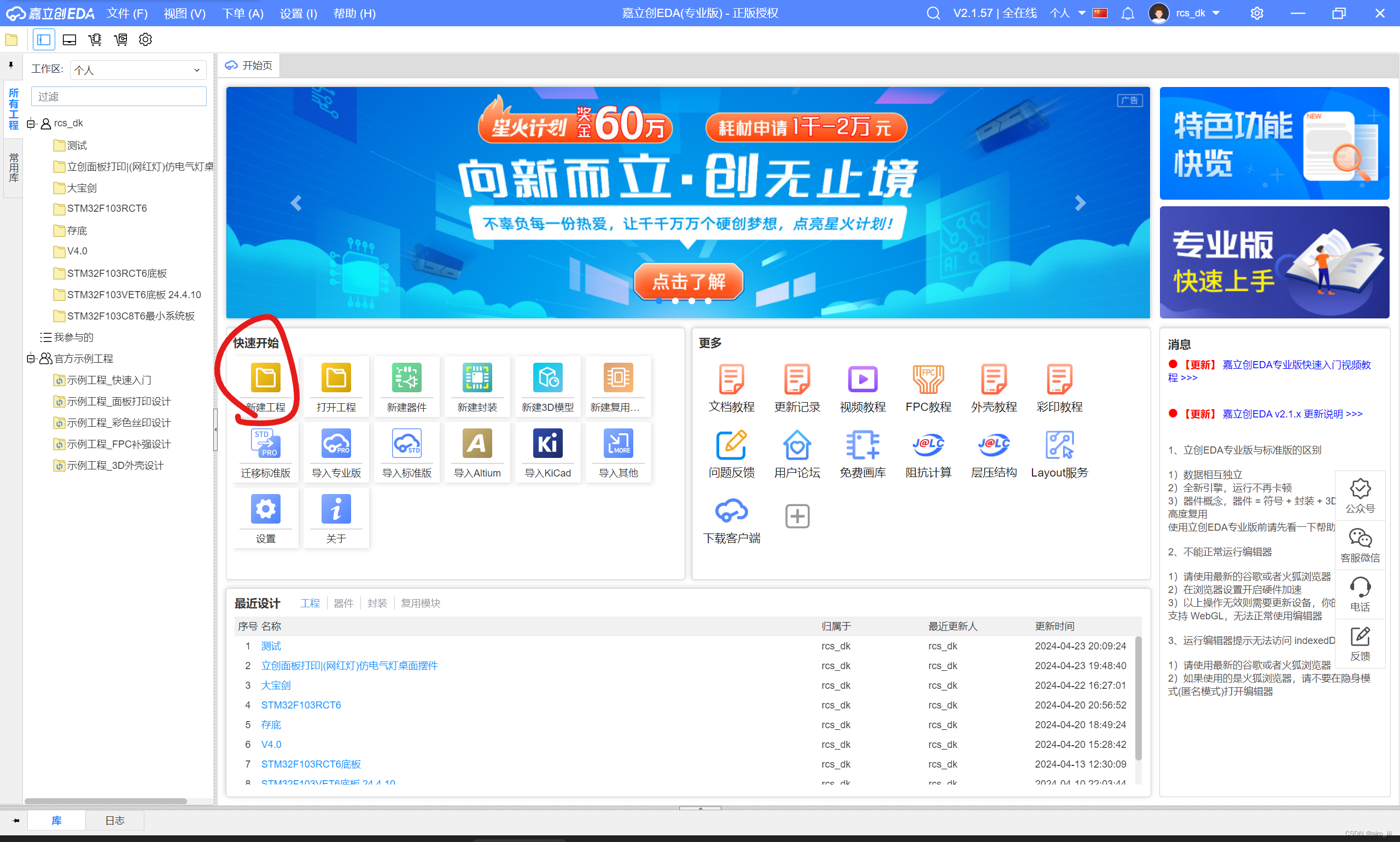Open the Impedance Calculator (阻抗计算) icon
This screenshot has width=1400, height=842.
coord(927,445)
